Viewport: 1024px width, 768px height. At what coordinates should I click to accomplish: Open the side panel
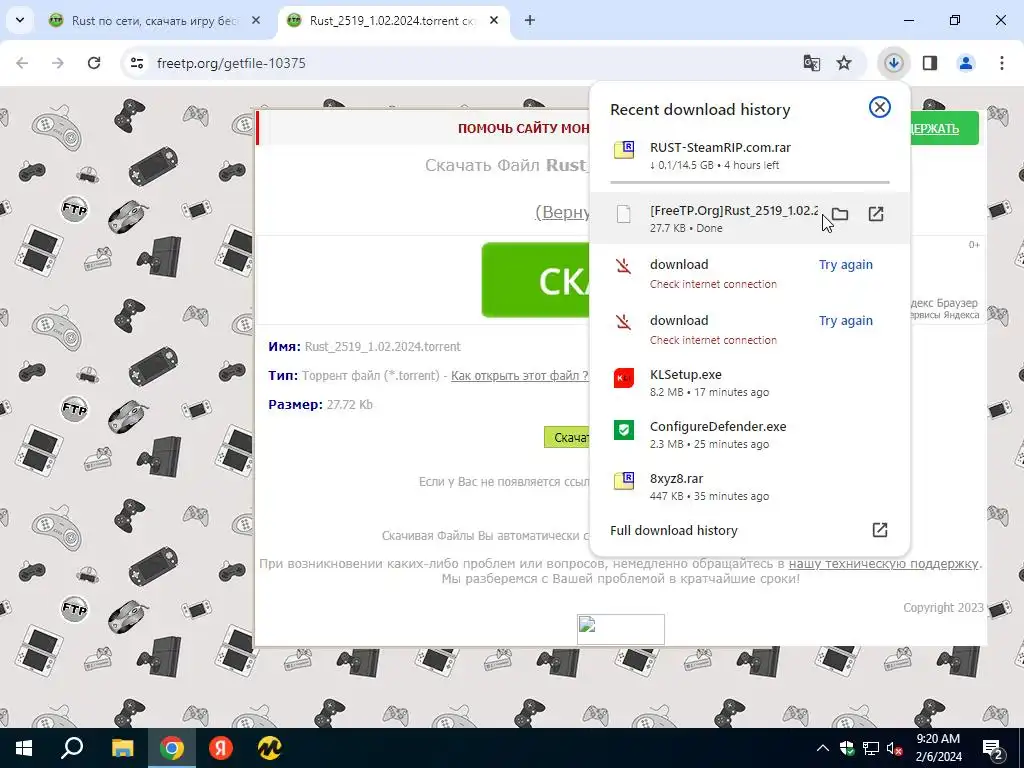click(930, 63)
